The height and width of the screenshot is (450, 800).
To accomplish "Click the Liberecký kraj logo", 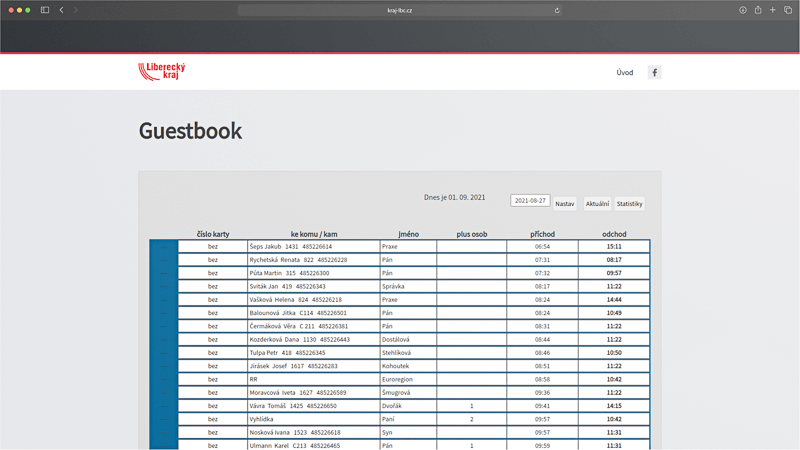I will tap(162, 72).
